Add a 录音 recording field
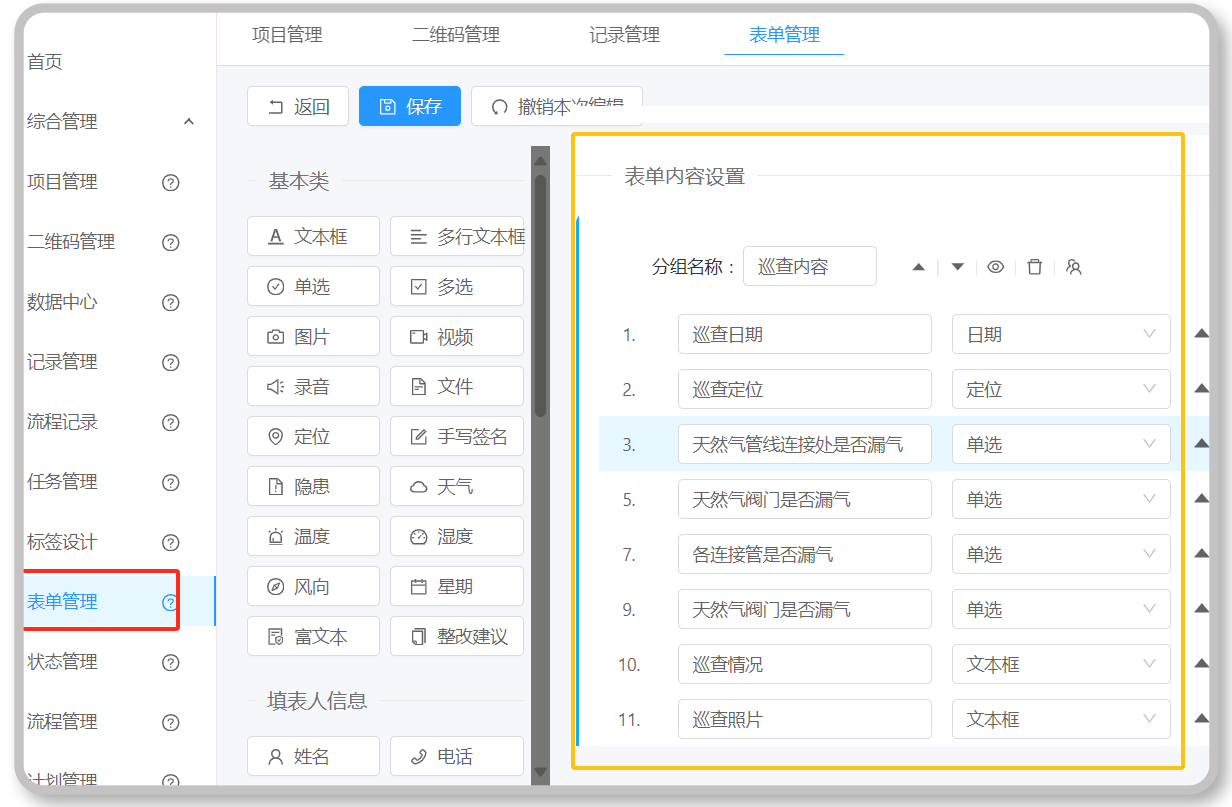The width and height of the screenshot is (1232, 807). pos(313,386)
